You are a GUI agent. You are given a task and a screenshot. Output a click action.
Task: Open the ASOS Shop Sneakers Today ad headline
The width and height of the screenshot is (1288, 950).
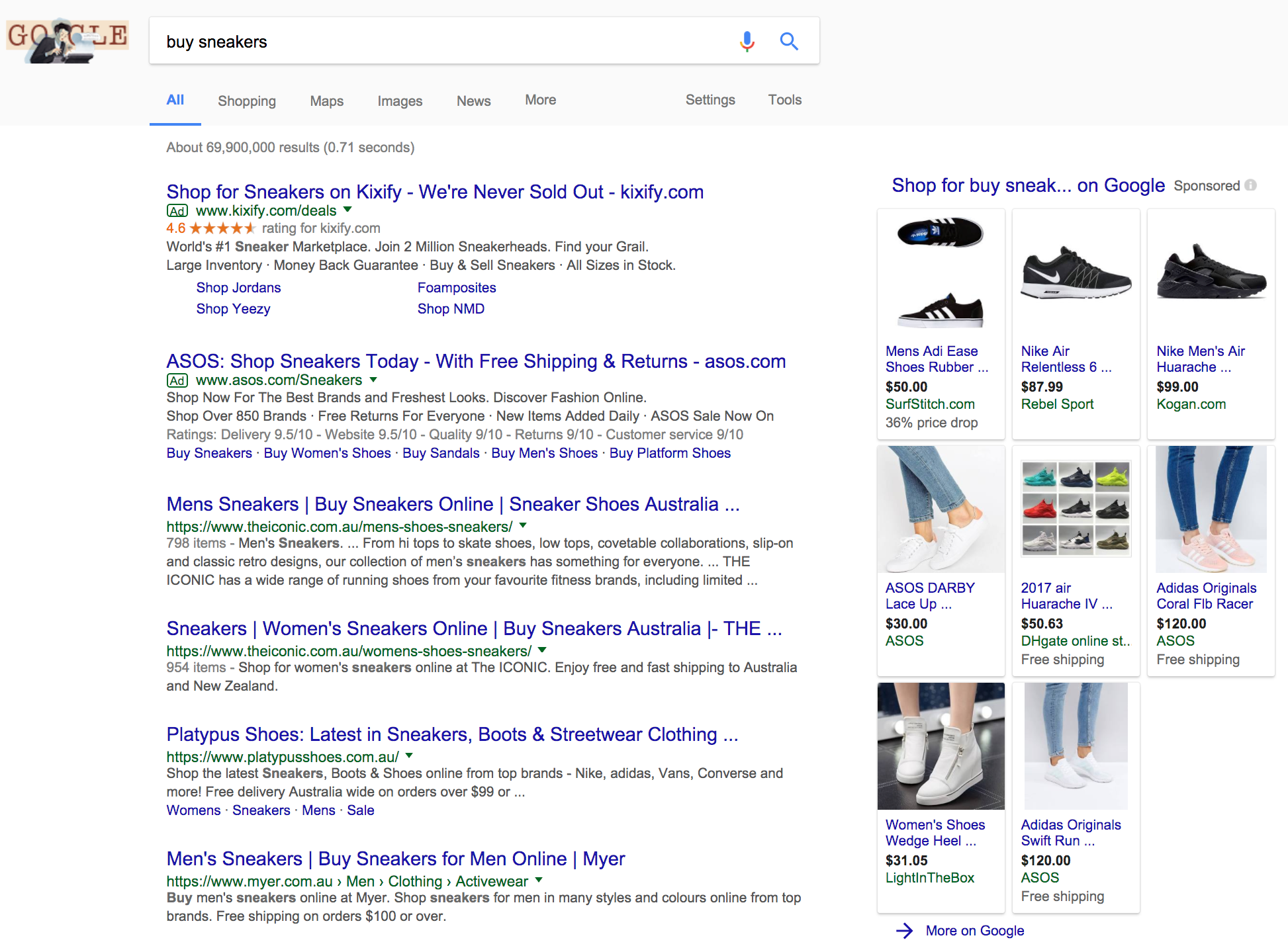coord(476,361)
